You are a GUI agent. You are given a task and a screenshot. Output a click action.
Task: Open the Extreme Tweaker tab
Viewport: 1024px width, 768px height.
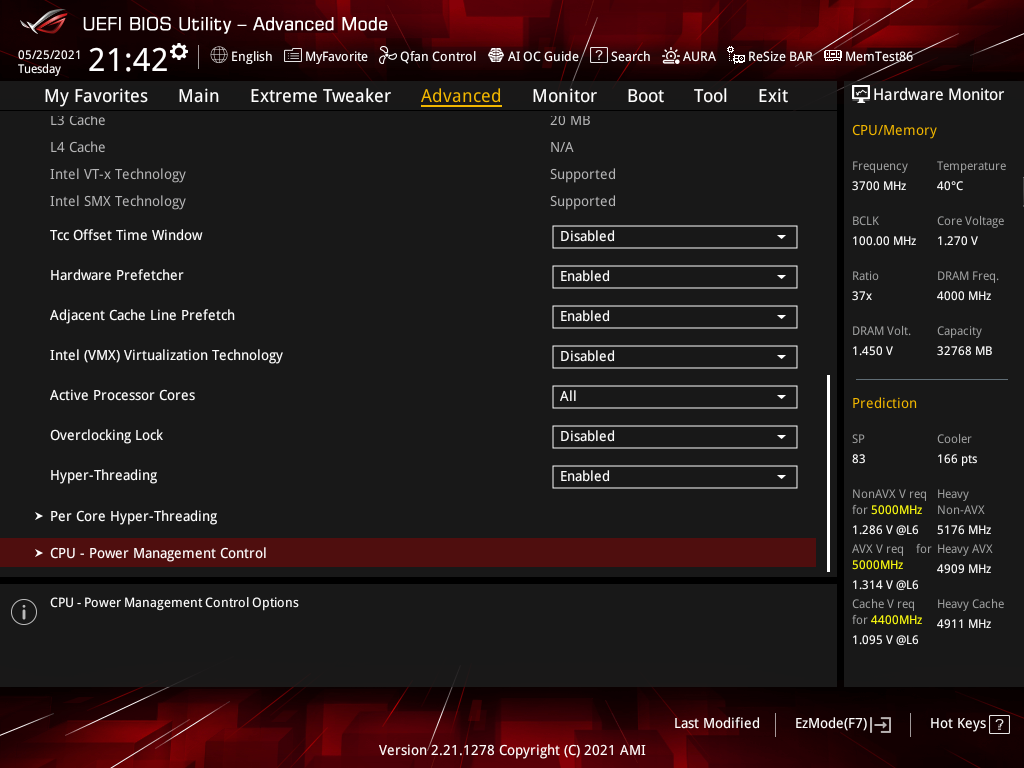pos(320,96)
